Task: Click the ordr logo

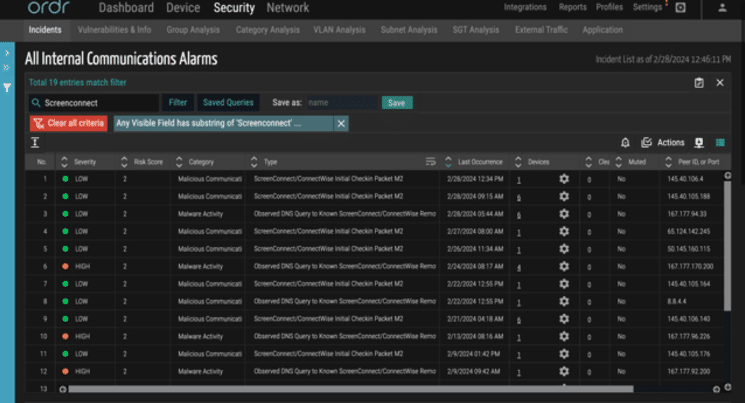Action: (48, 7)
